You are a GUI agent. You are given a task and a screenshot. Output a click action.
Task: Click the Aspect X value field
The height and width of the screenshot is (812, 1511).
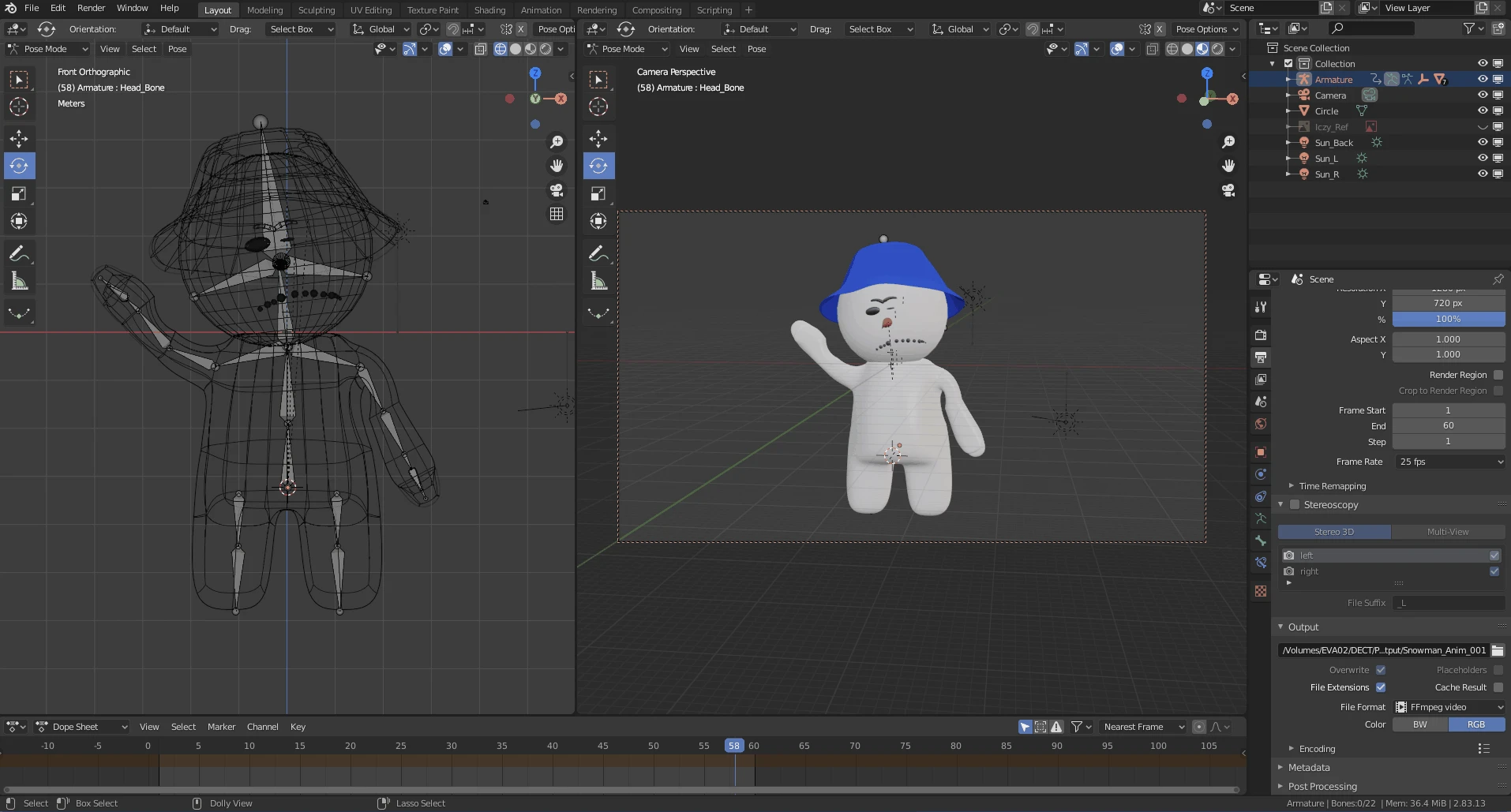tap(1449, 339)
